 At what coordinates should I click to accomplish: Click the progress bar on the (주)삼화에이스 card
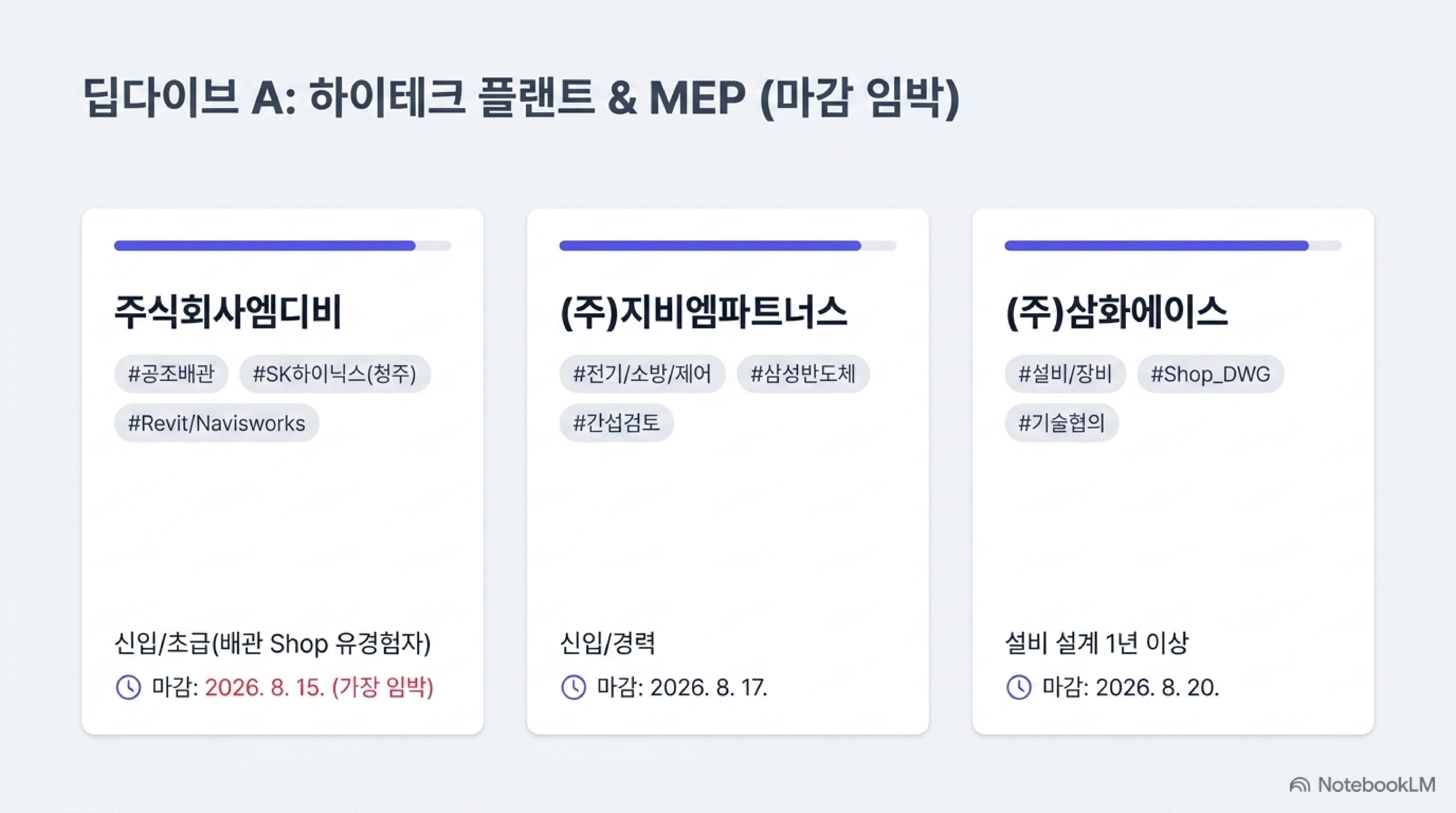[1173, 245]
